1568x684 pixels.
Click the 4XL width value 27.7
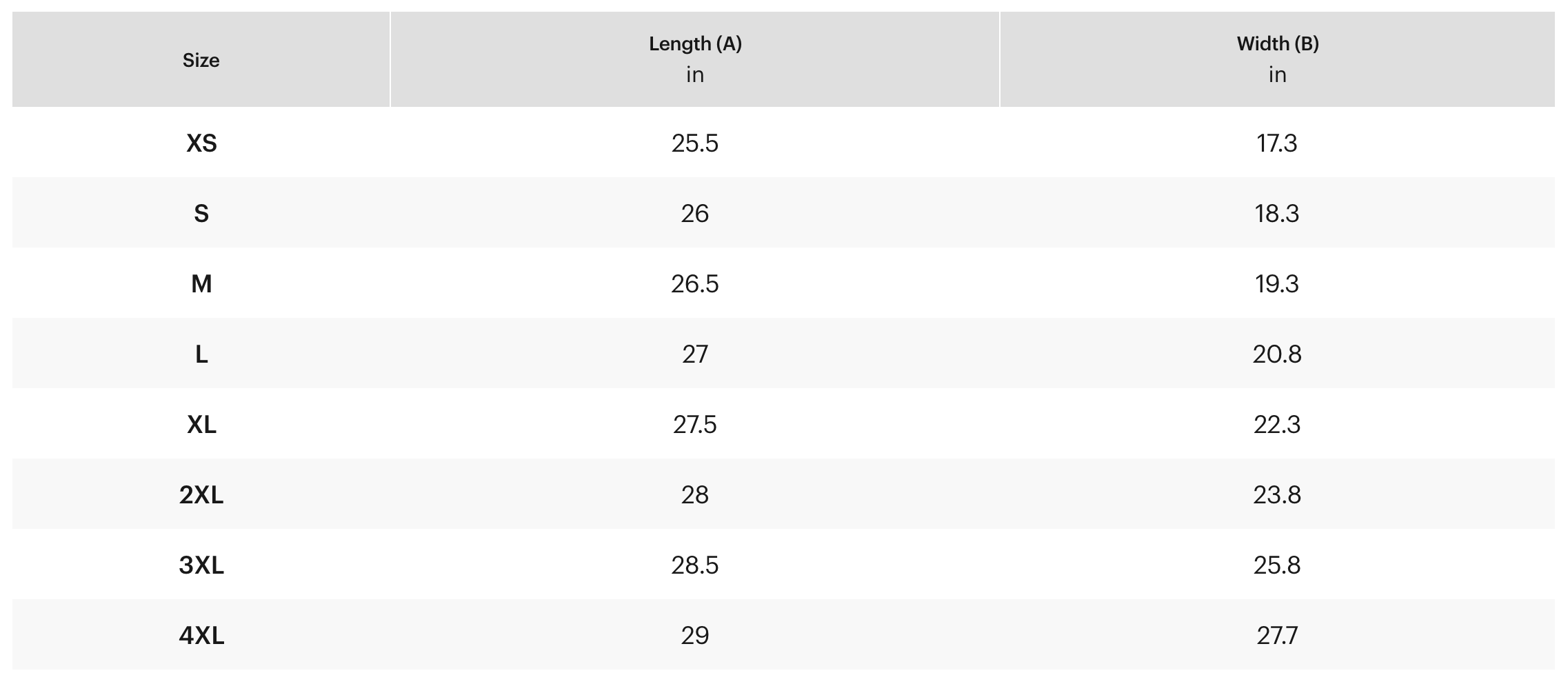[1277, 636]
